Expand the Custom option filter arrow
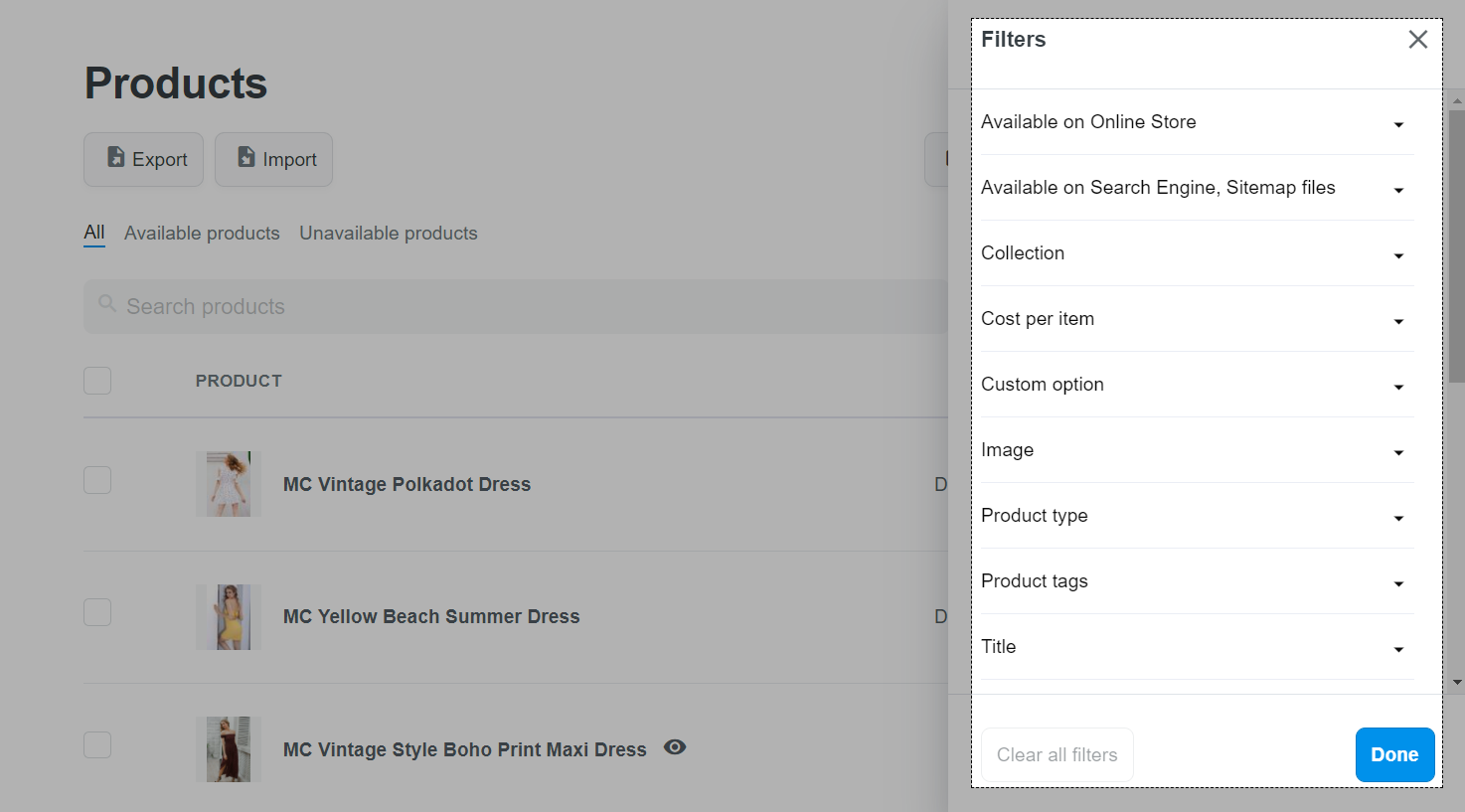The height and width of the screenshot is (812, 1465). (x=1398, y=388)
